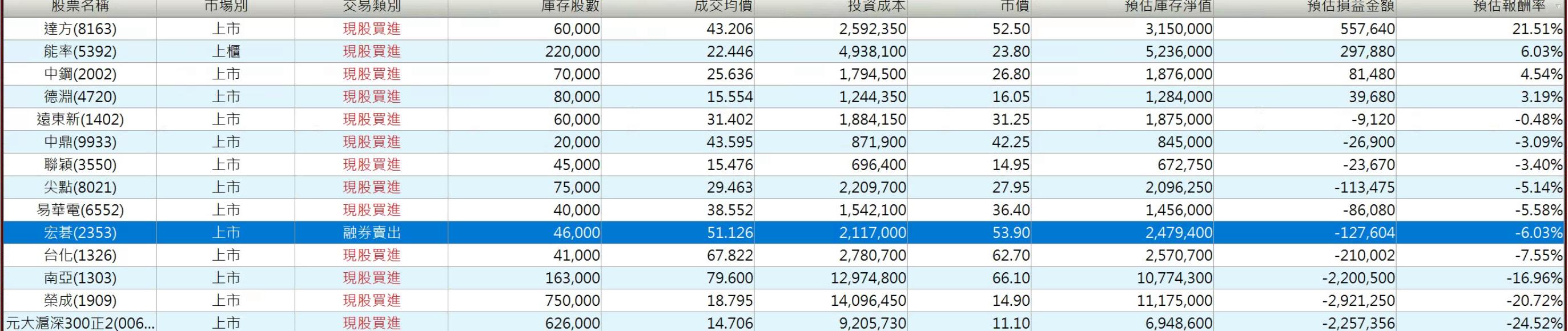Select stock row 中鋼(2002)
The height and width of the screenshot is (331, 1568).
tap(783, 74)
